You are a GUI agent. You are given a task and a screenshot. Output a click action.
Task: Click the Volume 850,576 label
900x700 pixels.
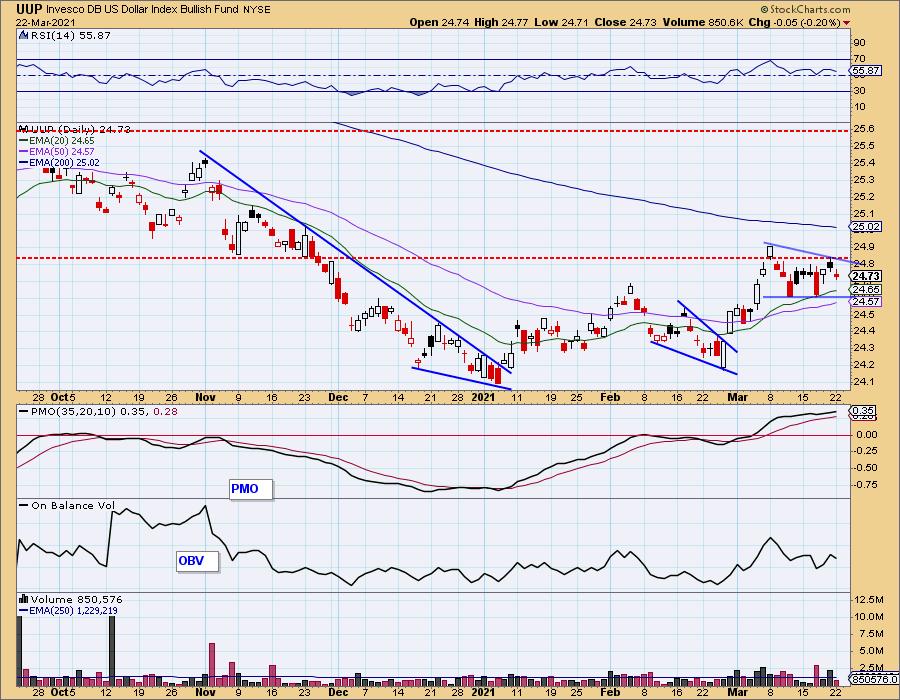point(71,599)
